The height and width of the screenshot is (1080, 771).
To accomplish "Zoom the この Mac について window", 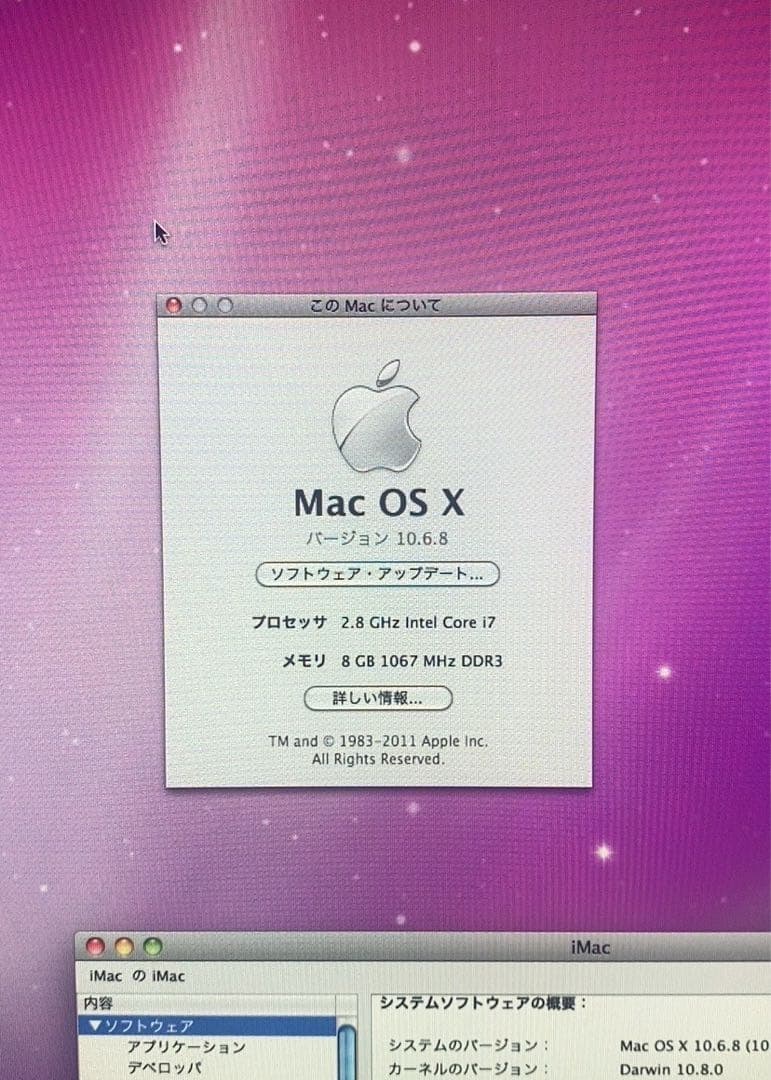I will tap(225, 305).
